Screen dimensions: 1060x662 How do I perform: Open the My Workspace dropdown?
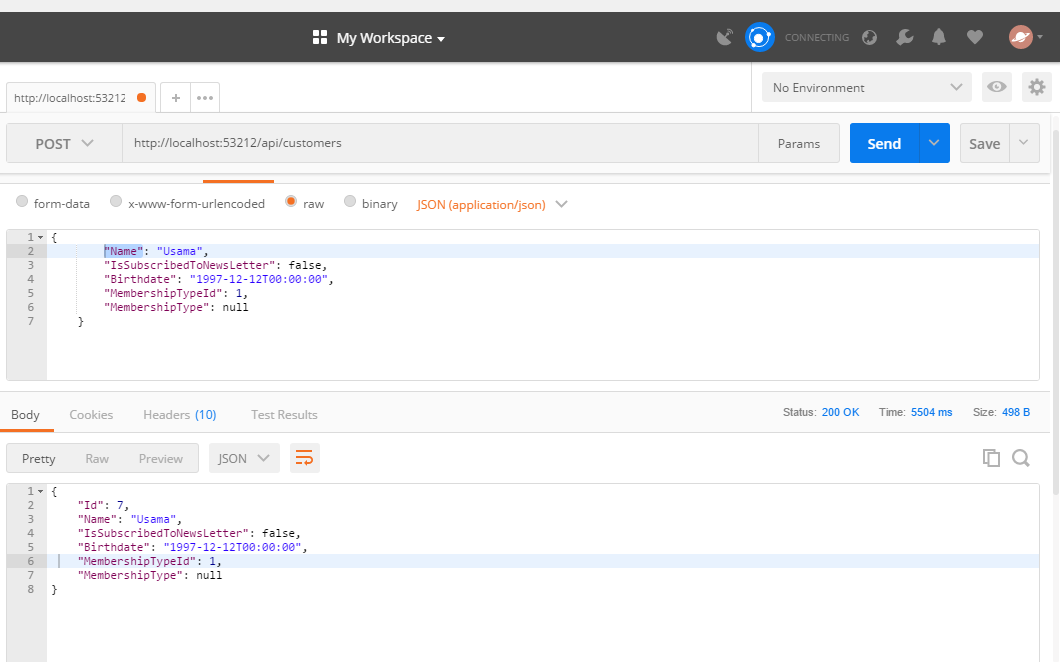click(391, 38)
